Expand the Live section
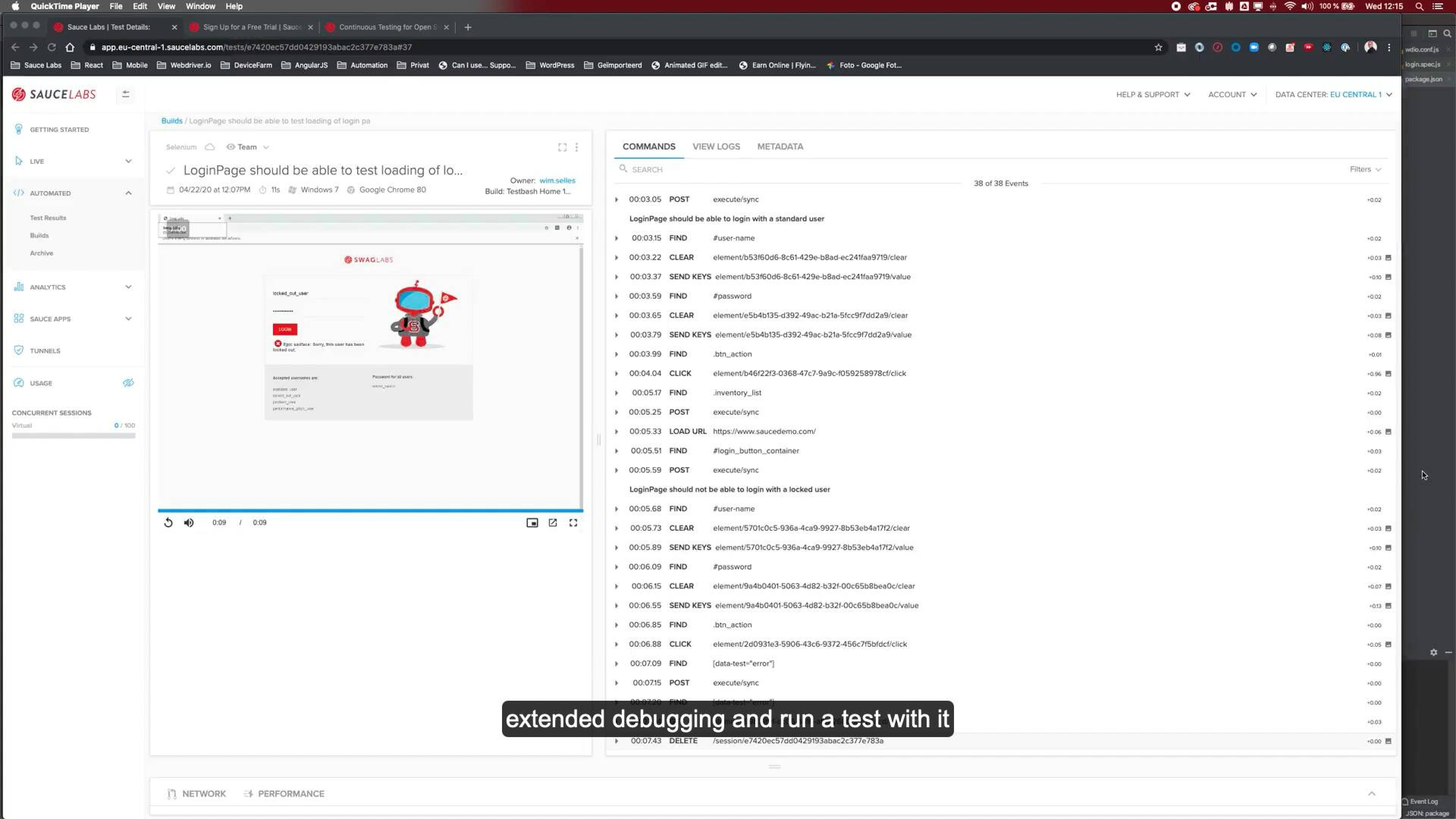 click(x=128, y=161)
